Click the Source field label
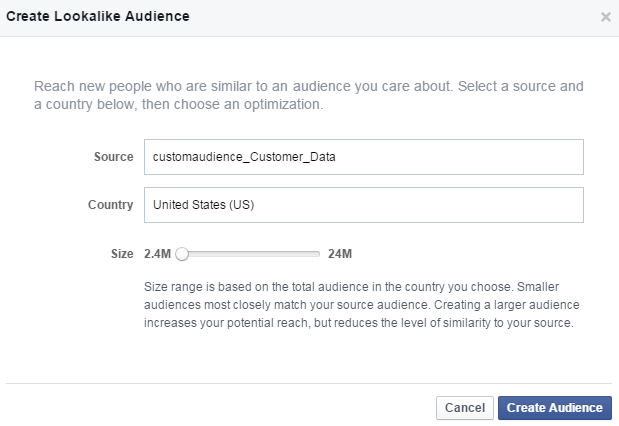This screenshot has width=619, height=426. click(113, 157)
